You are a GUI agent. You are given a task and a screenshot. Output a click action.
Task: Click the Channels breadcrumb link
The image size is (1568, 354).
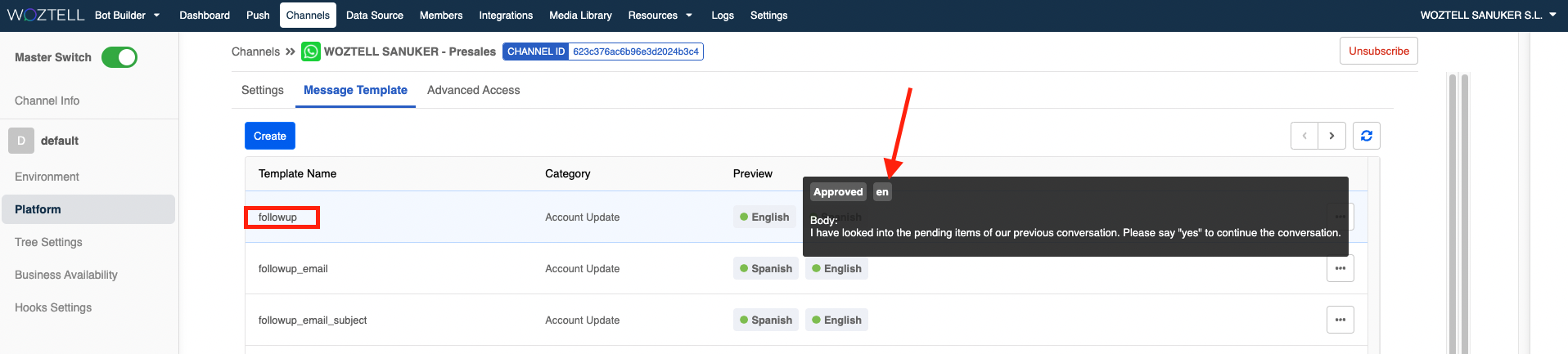(x=255, y=52)
